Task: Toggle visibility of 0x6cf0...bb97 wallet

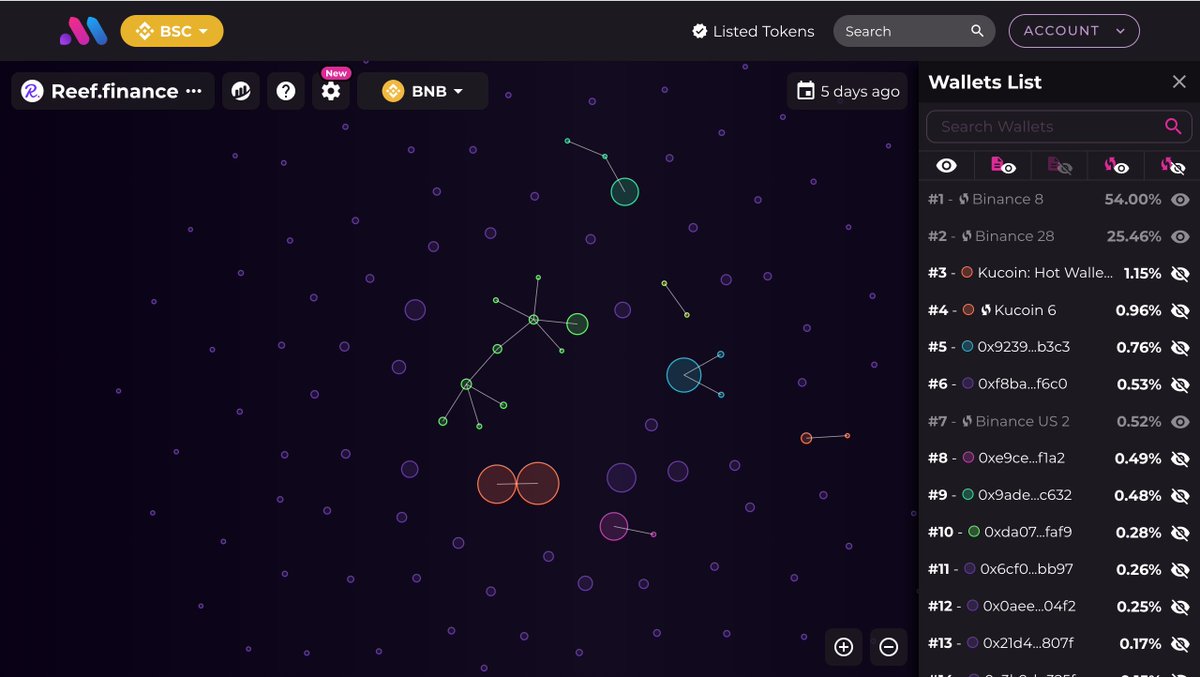Action: click(x=1180, y=569)
